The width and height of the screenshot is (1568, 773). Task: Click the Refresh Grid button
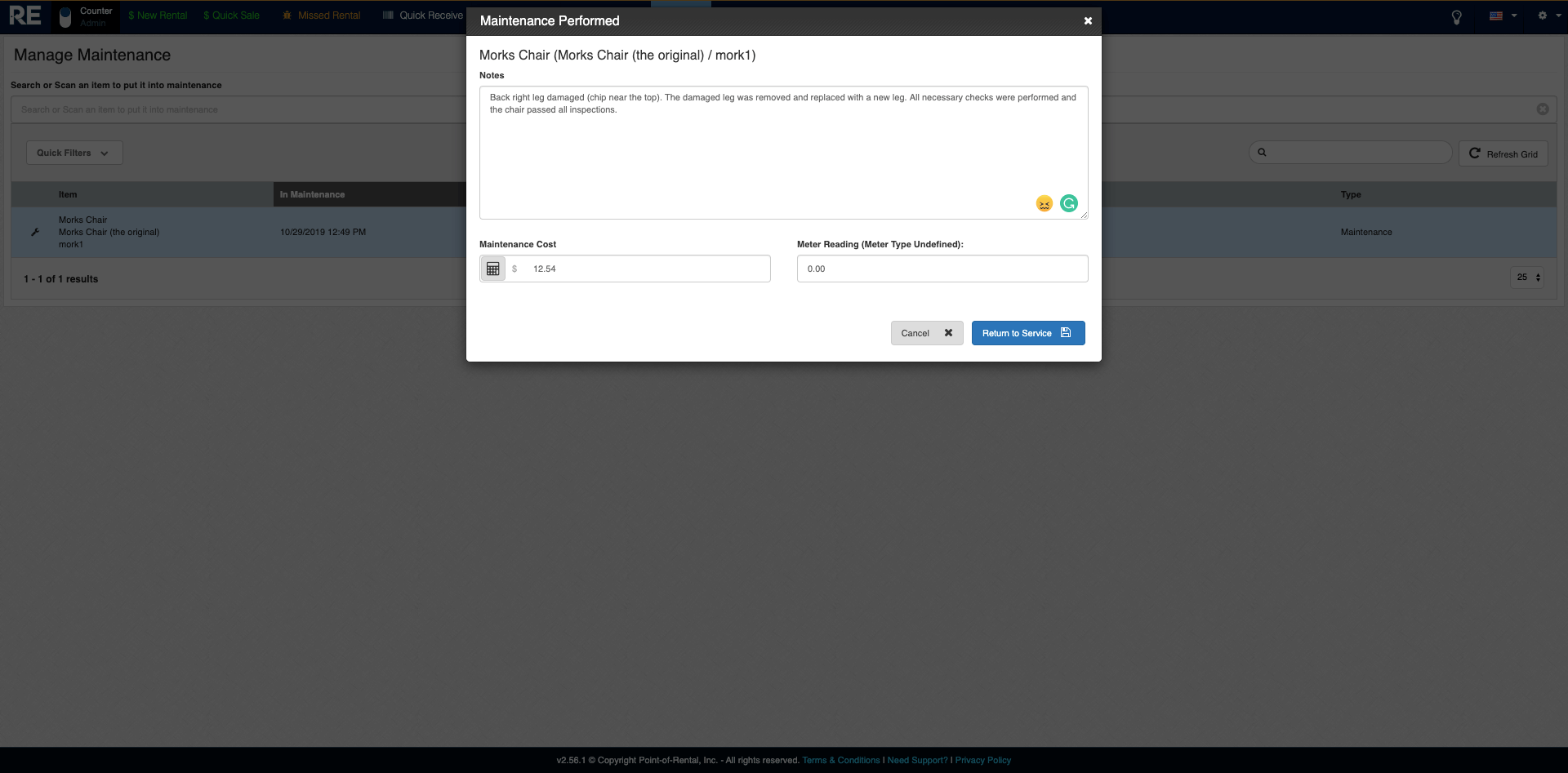1503,153
